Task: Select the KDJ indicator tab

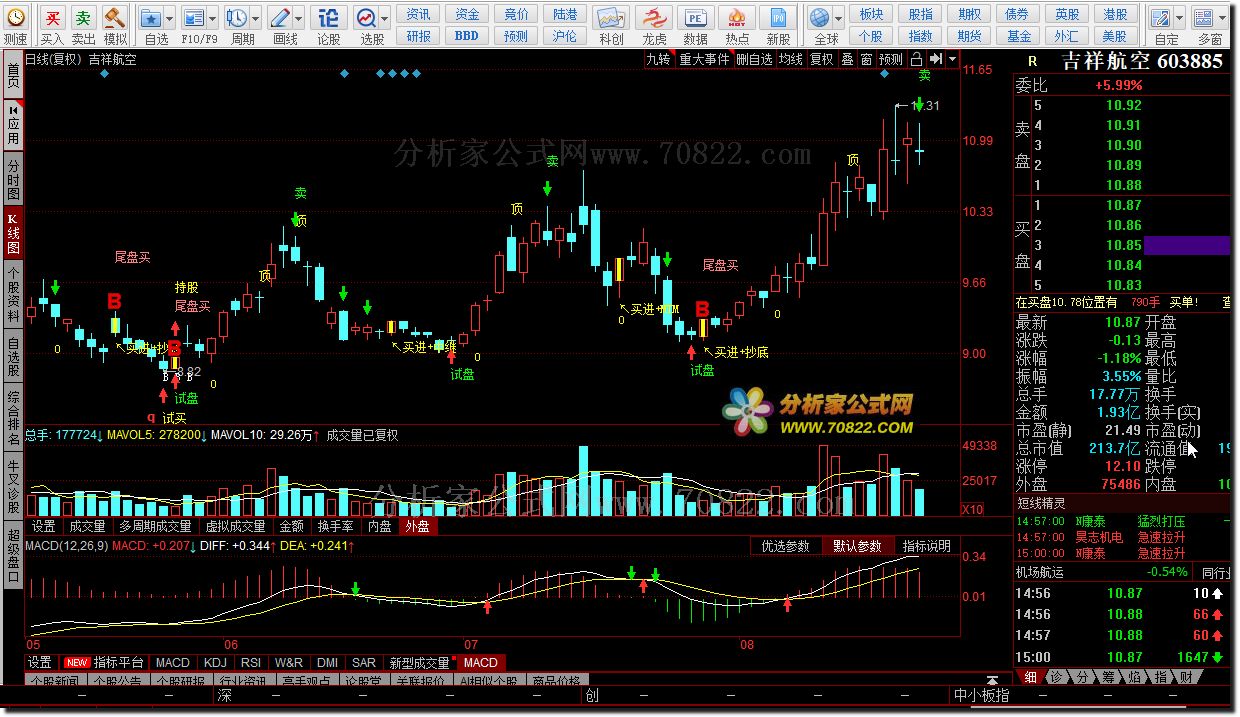Action: [x=214, y=662]
